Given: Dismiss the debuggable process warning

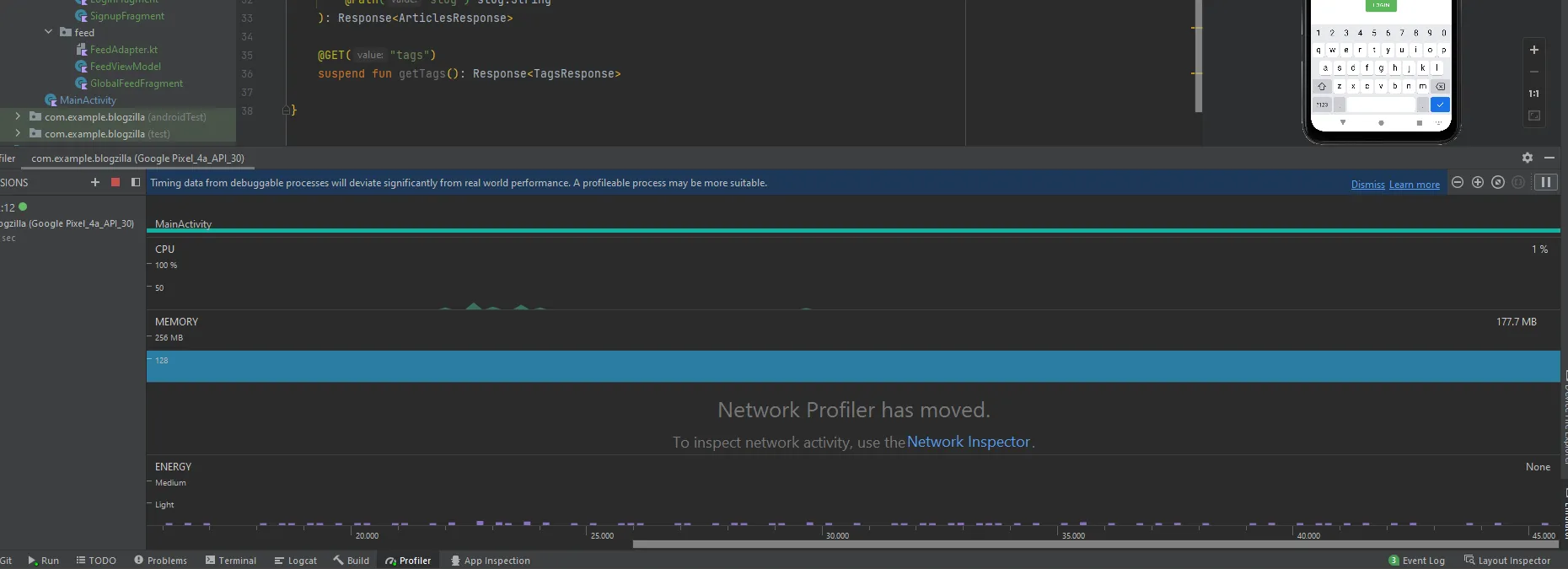Looking at the screenshot, I should (x=1367, y=185).
